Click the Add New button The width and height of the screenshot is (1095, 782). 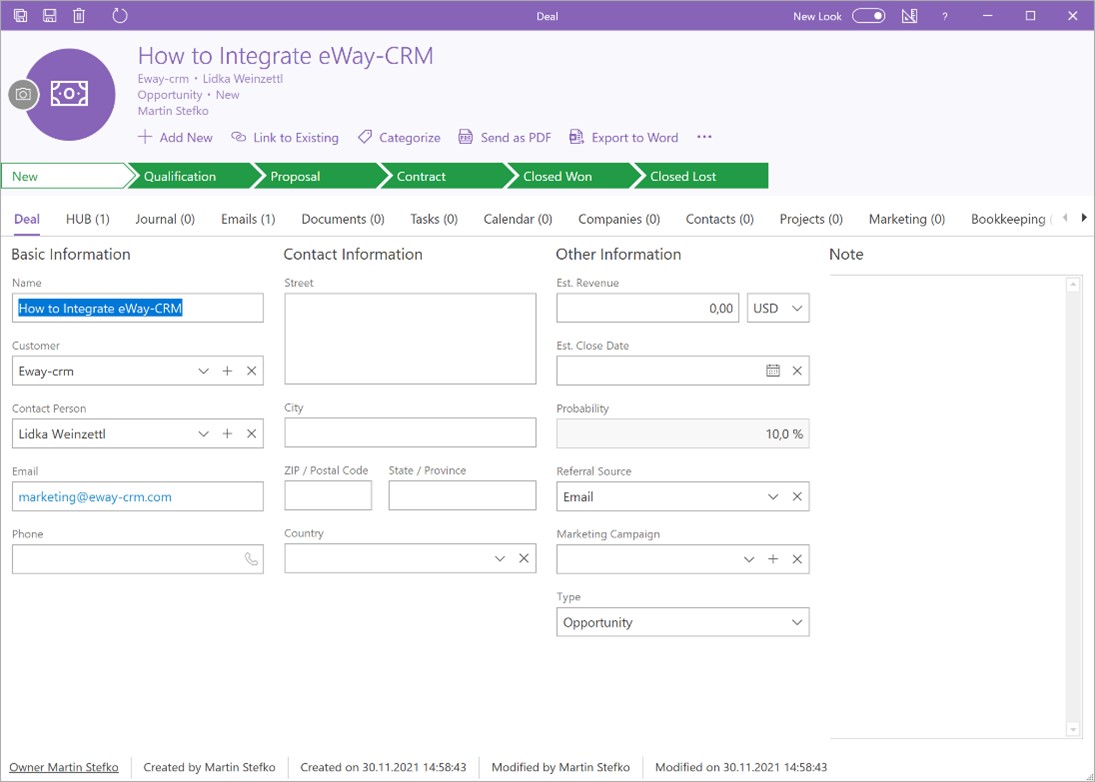click(x=175, y=138)
